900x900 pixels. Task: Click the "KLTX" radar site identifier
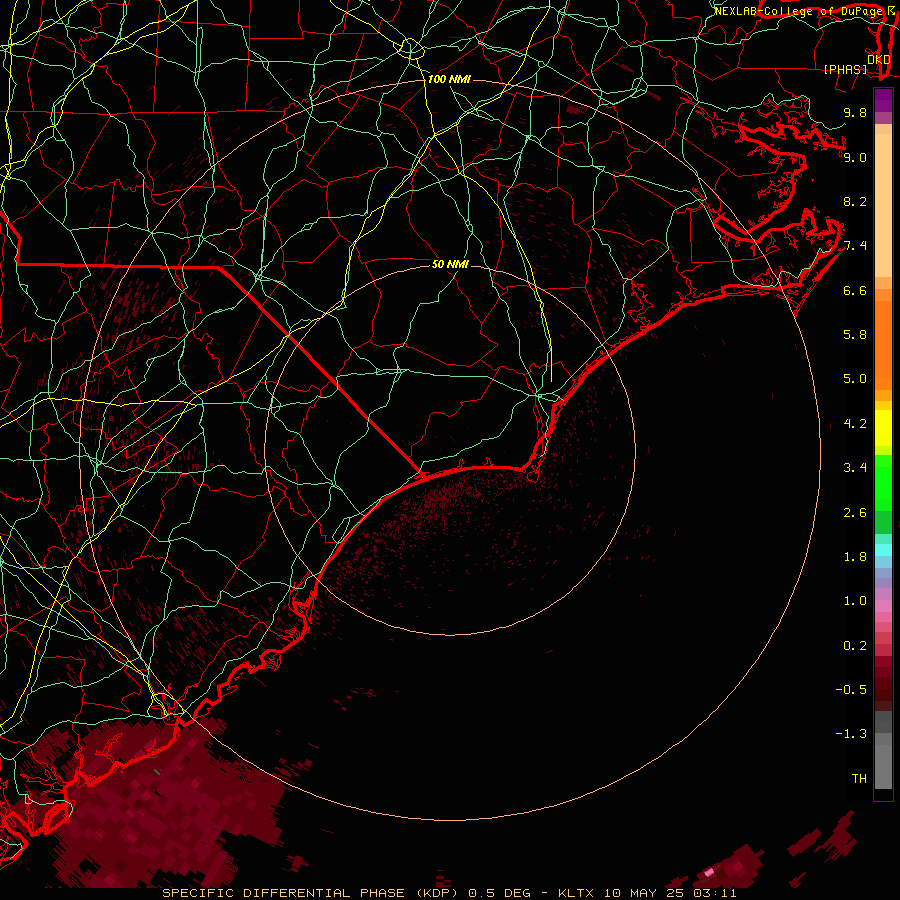coord(578,893)
